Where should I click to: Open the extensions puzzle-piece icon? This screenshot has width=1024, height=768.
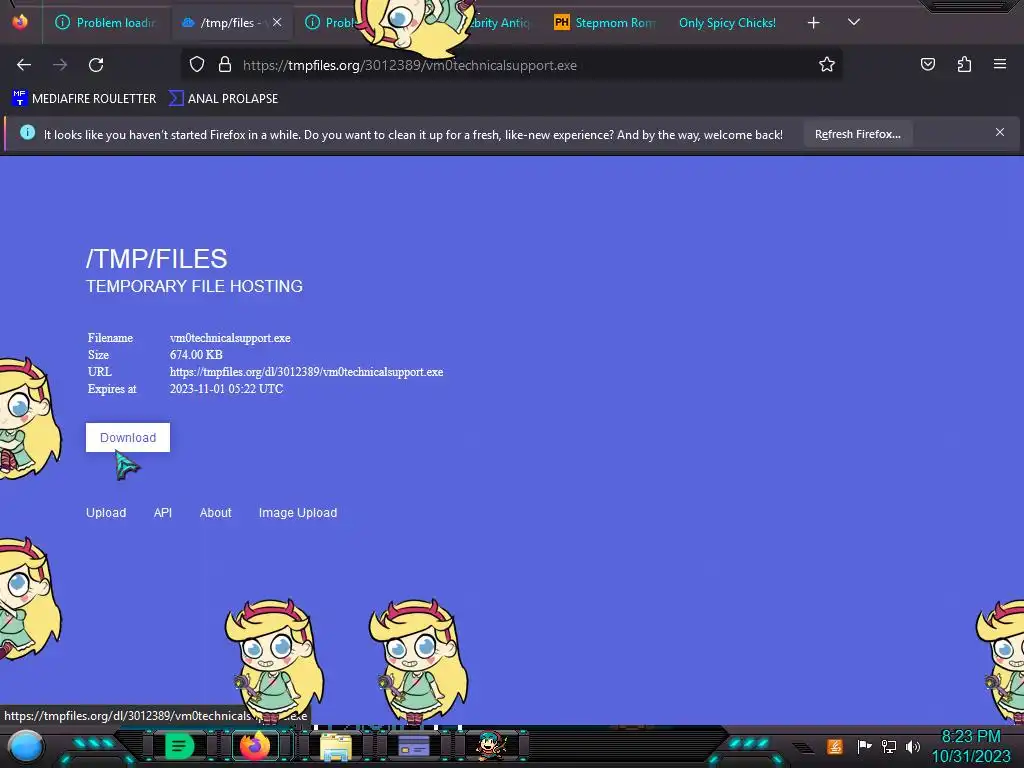964,64
